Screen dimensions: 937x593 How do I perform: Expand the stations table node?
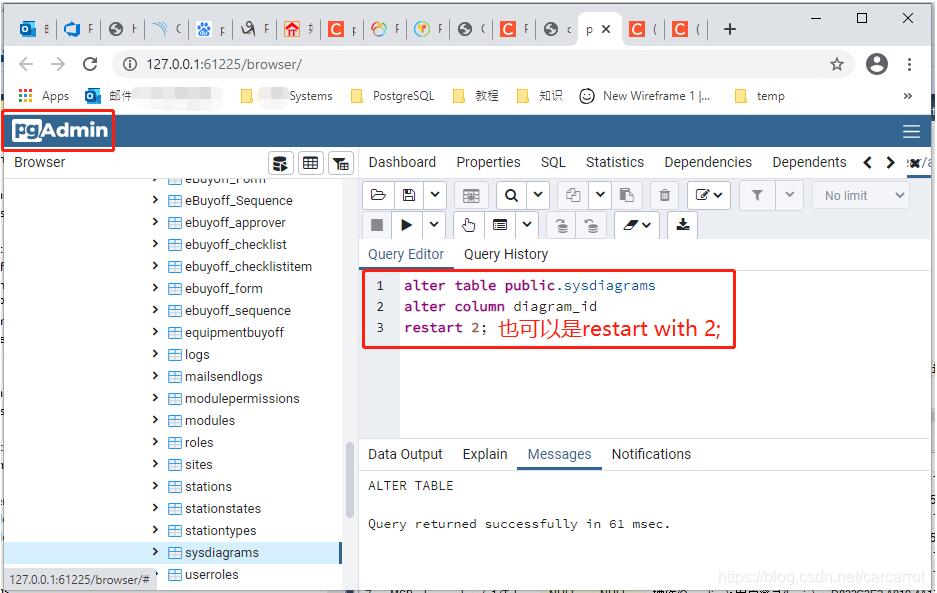[155, 486]
